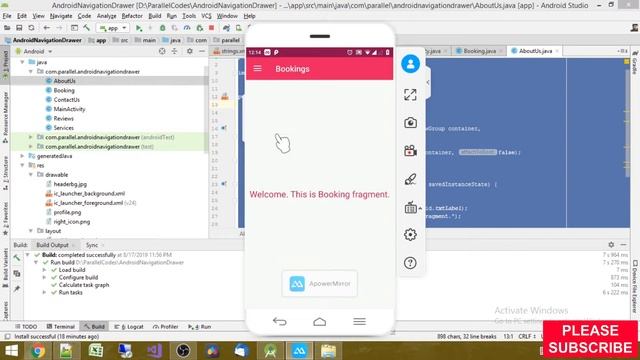Expand the Run tasks node
This screenshot has width=640, height=360.
[x=44, y=292]
